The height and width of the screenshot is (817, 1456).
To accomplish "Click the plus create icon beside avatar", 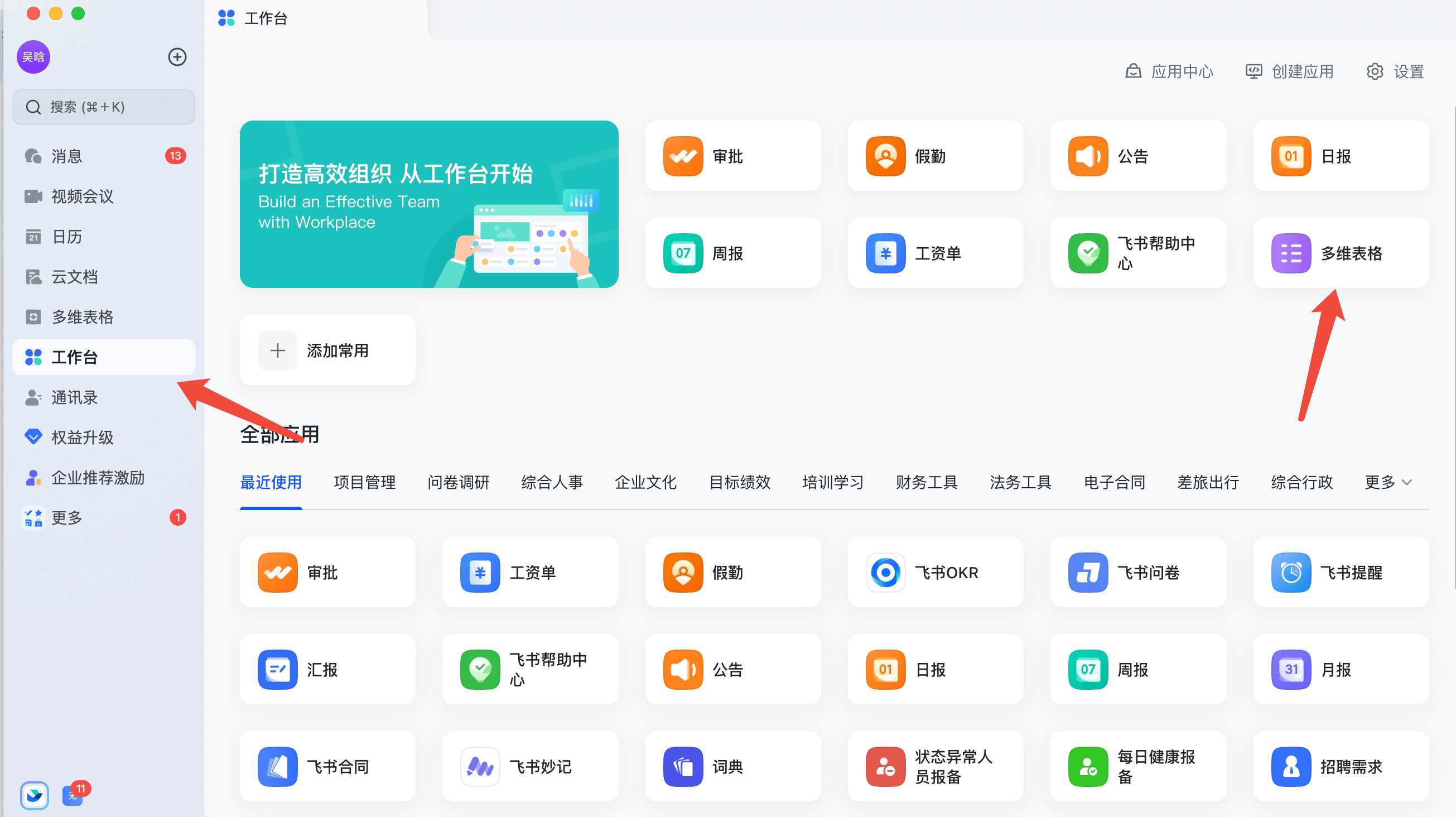I will click(177, 57).
